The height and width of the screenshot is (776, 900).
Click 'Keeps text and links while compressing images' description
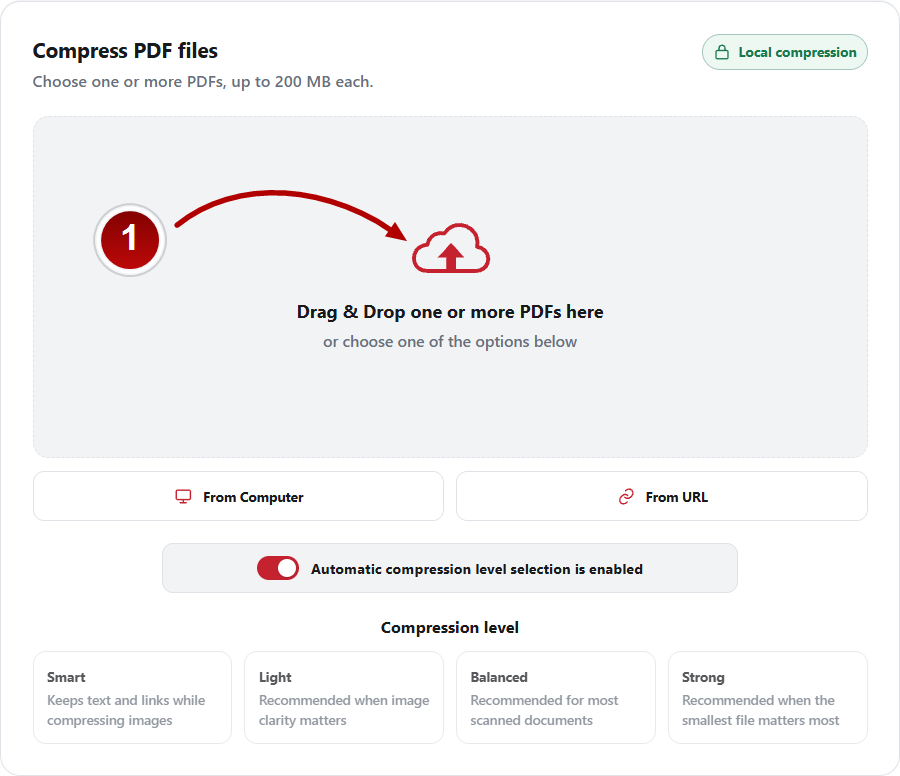[126, 710]
